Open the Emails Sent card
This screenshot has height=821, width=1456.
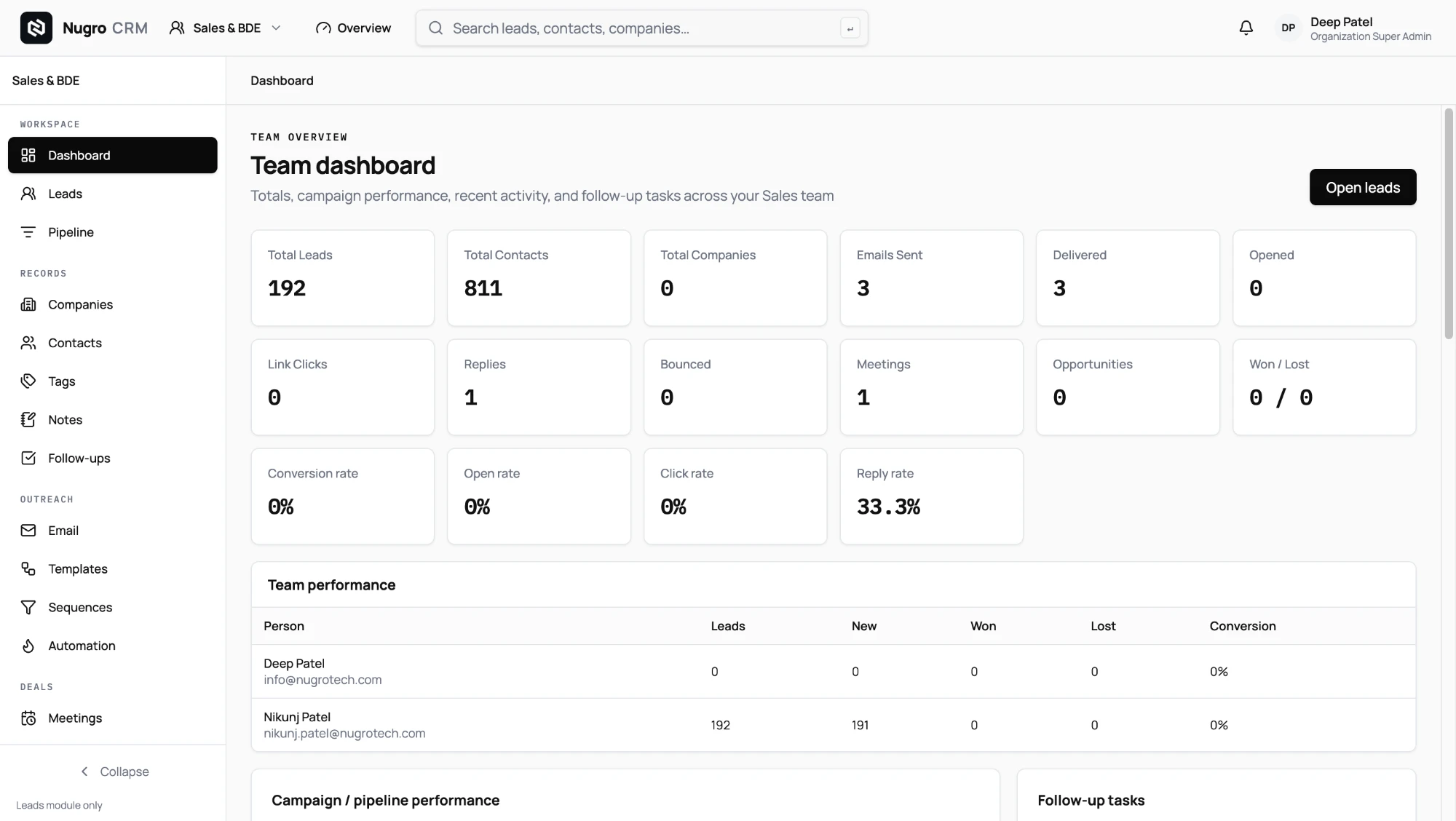pos(931,278)
